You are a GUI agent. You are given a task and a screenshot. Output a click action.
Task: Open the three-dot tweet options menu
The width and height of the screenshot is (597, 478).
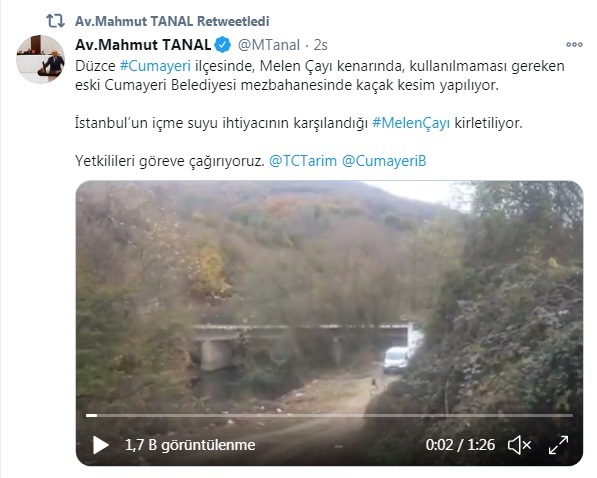coord(574,45)
